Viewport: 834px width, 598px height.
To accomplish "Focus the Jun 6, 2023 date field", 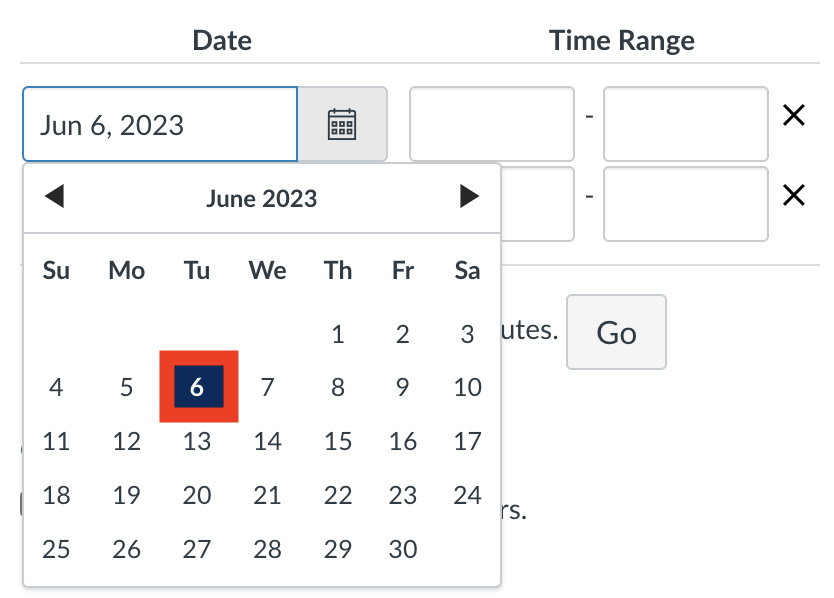I will (x=160, y=124).
